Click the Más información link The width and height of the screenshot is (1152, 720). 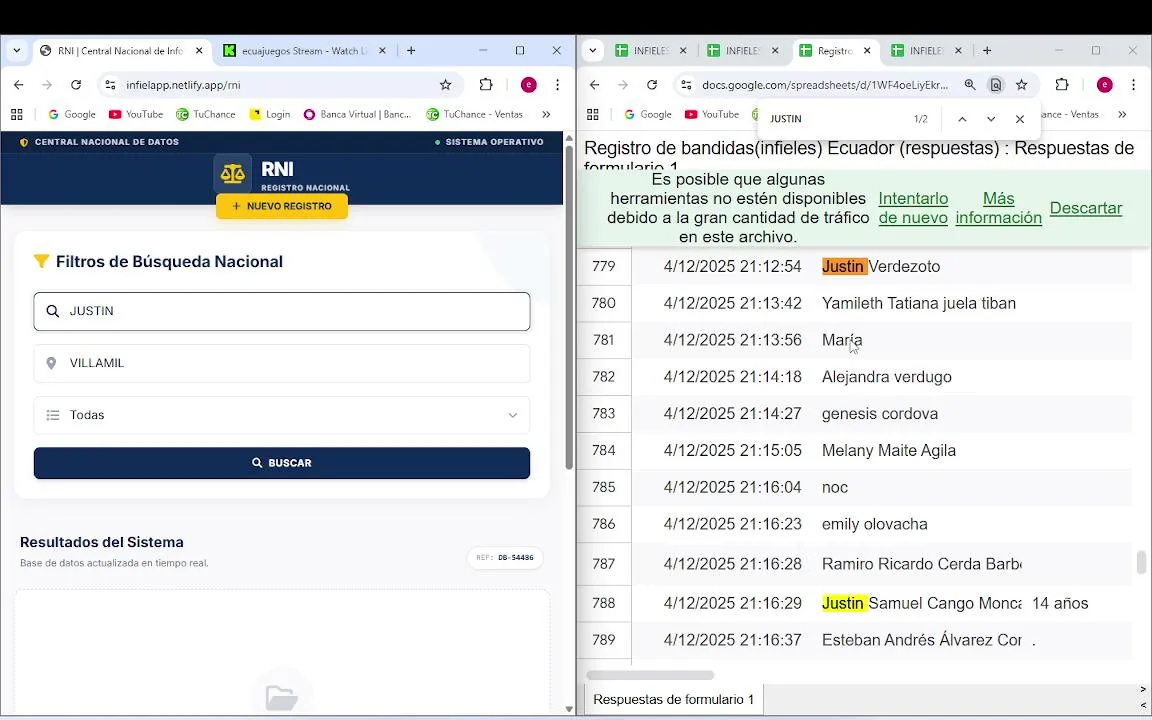coord(998,209)
